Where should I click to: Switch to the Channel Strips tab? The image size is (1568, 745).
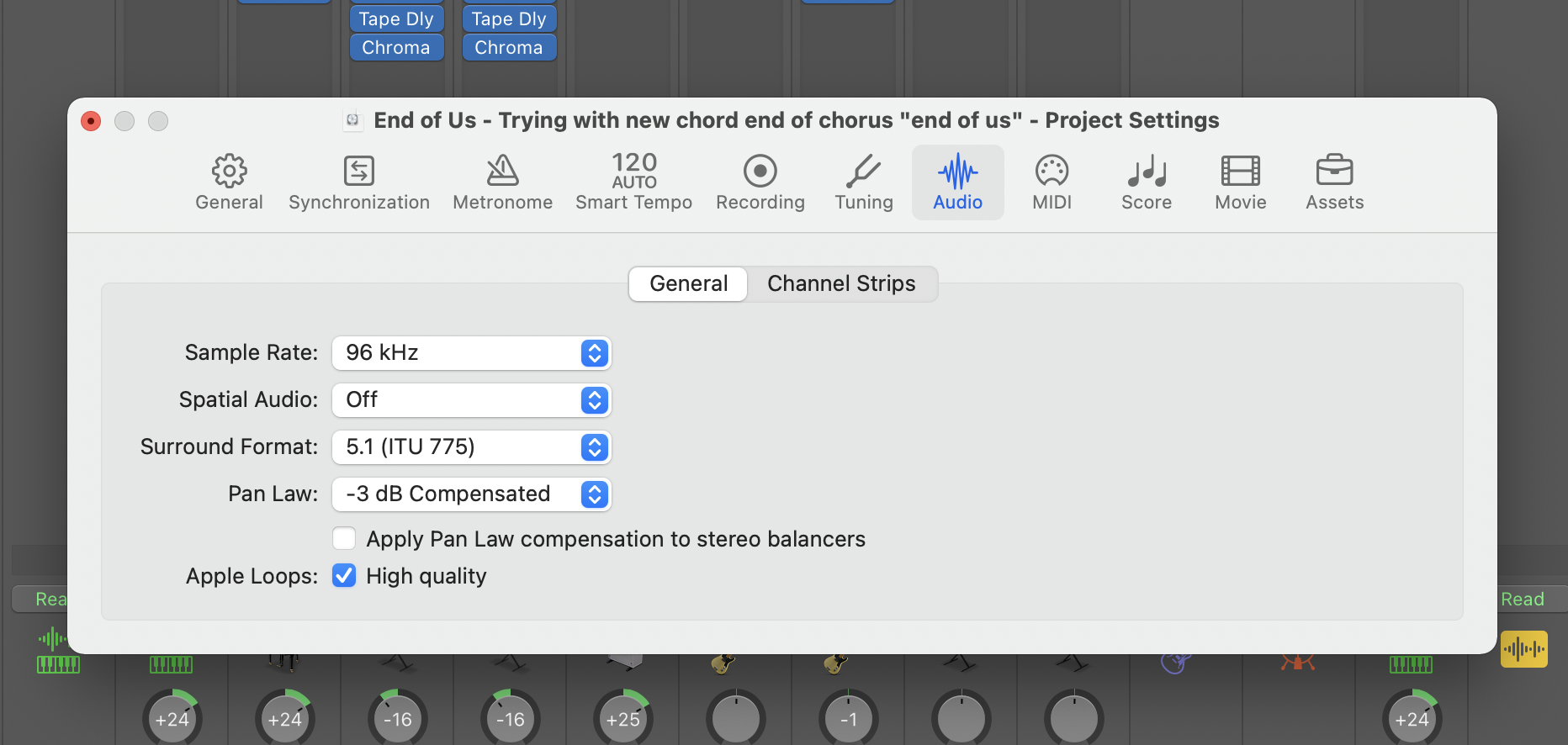(841, 284)
